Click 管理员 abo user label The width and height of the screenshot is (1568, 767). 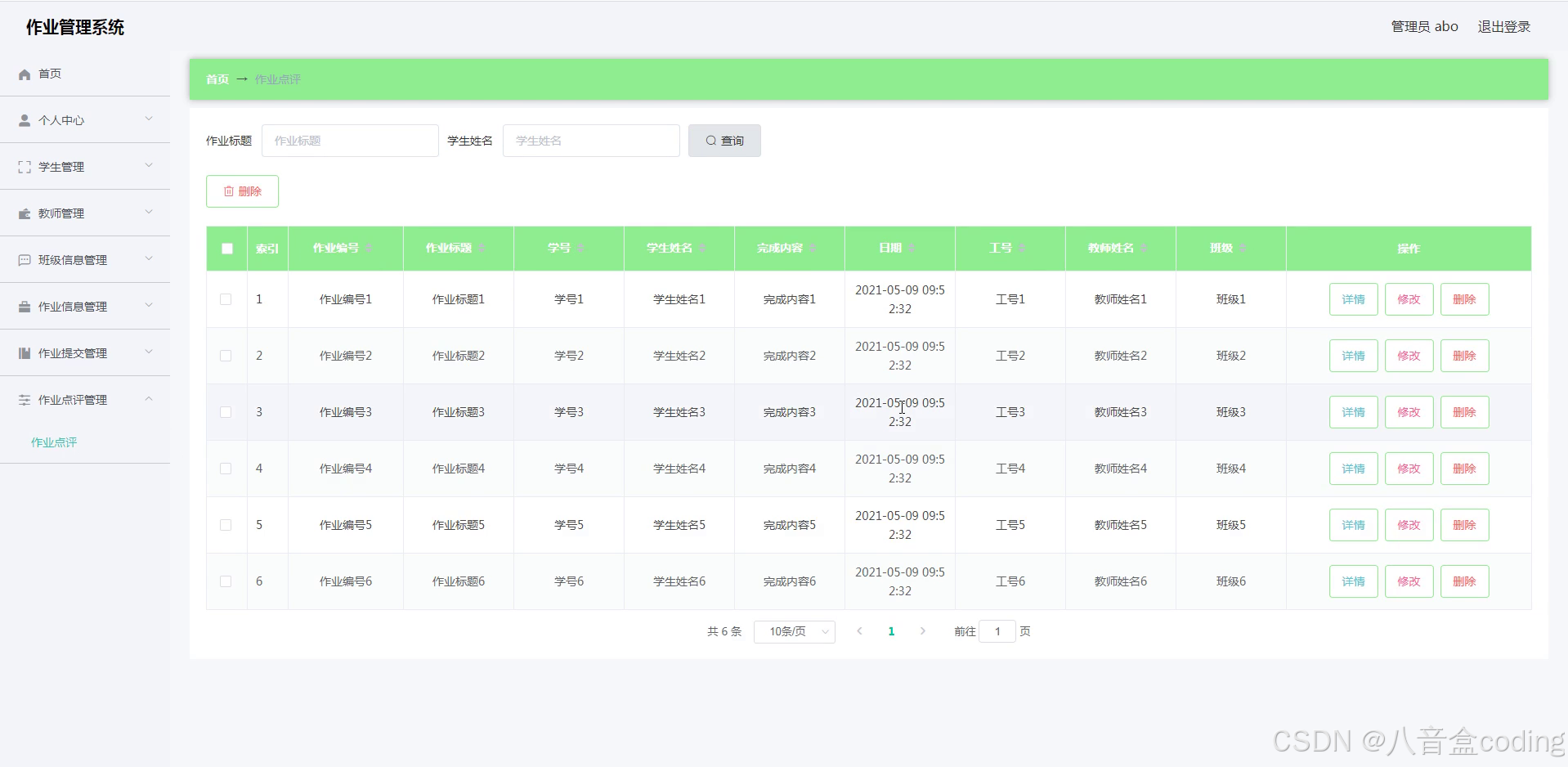(x=1424, y=27)
